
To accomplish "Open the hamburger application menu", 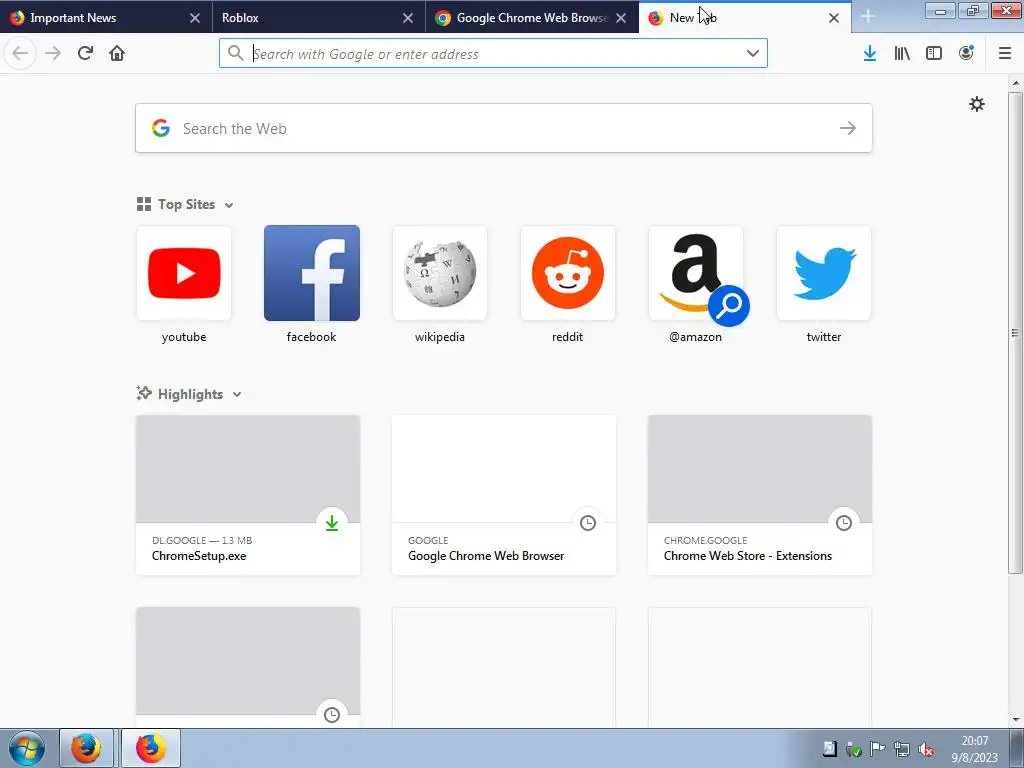I will (x=1005, y=53).
